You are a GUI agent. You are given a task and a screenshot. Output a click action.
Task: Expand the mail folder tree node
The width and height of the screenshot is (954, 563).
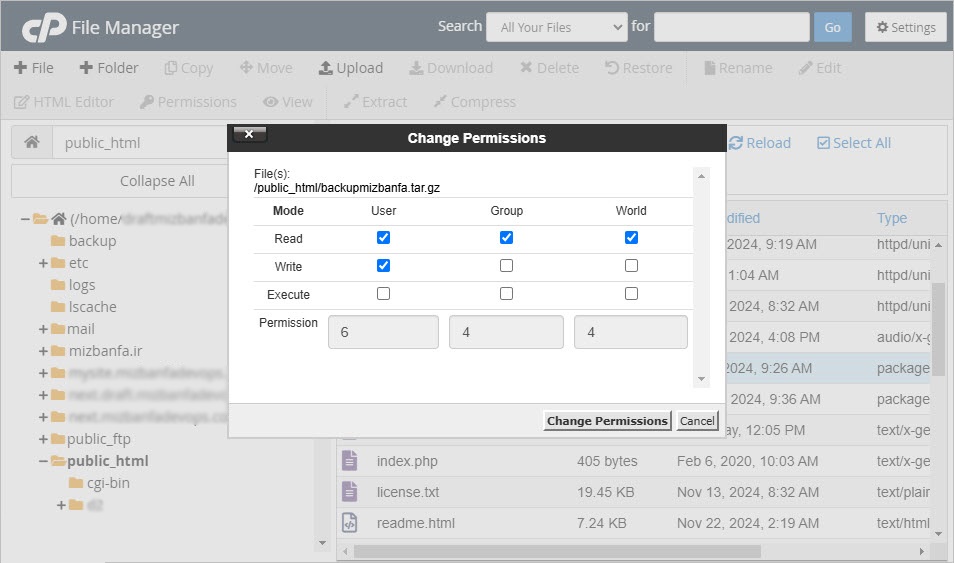click(44, 329)
